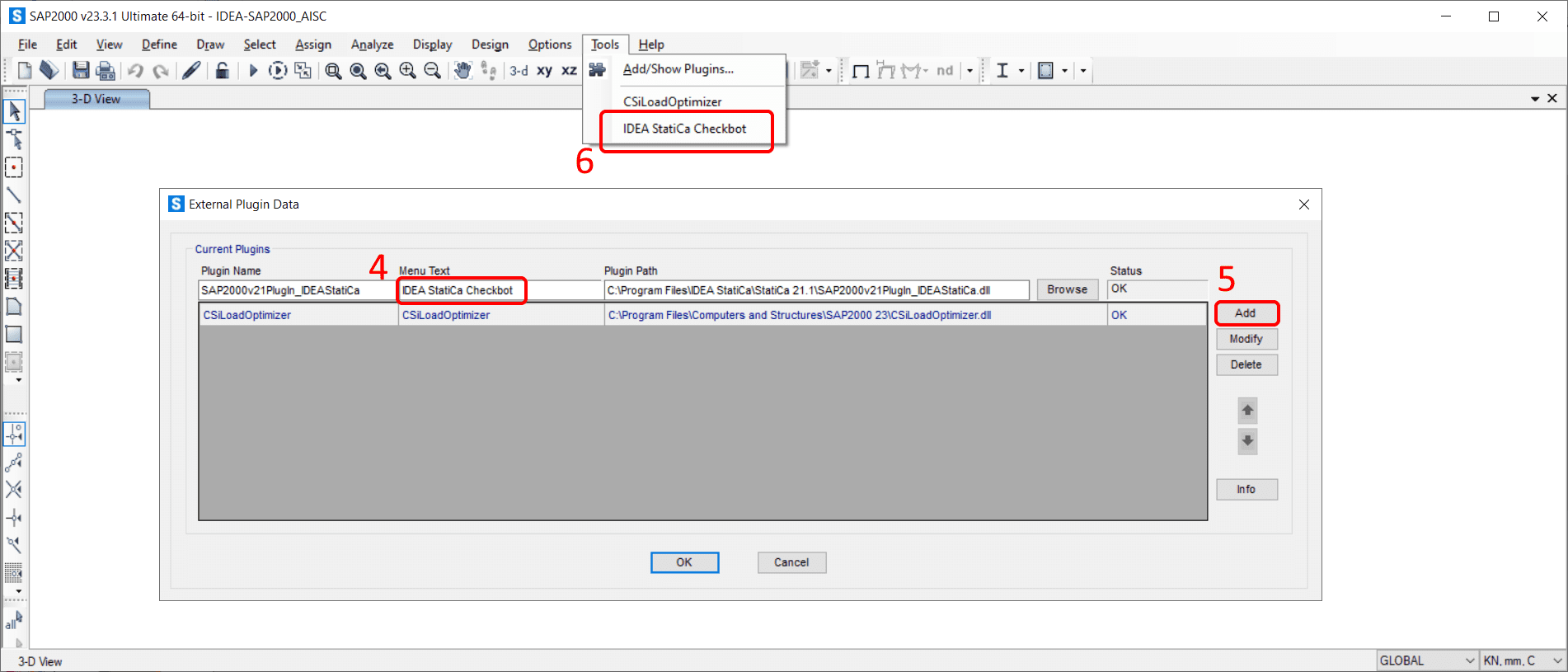Click the Zoom Out minus magnifier
This screenshot has height=672, width=1568.
432,71
